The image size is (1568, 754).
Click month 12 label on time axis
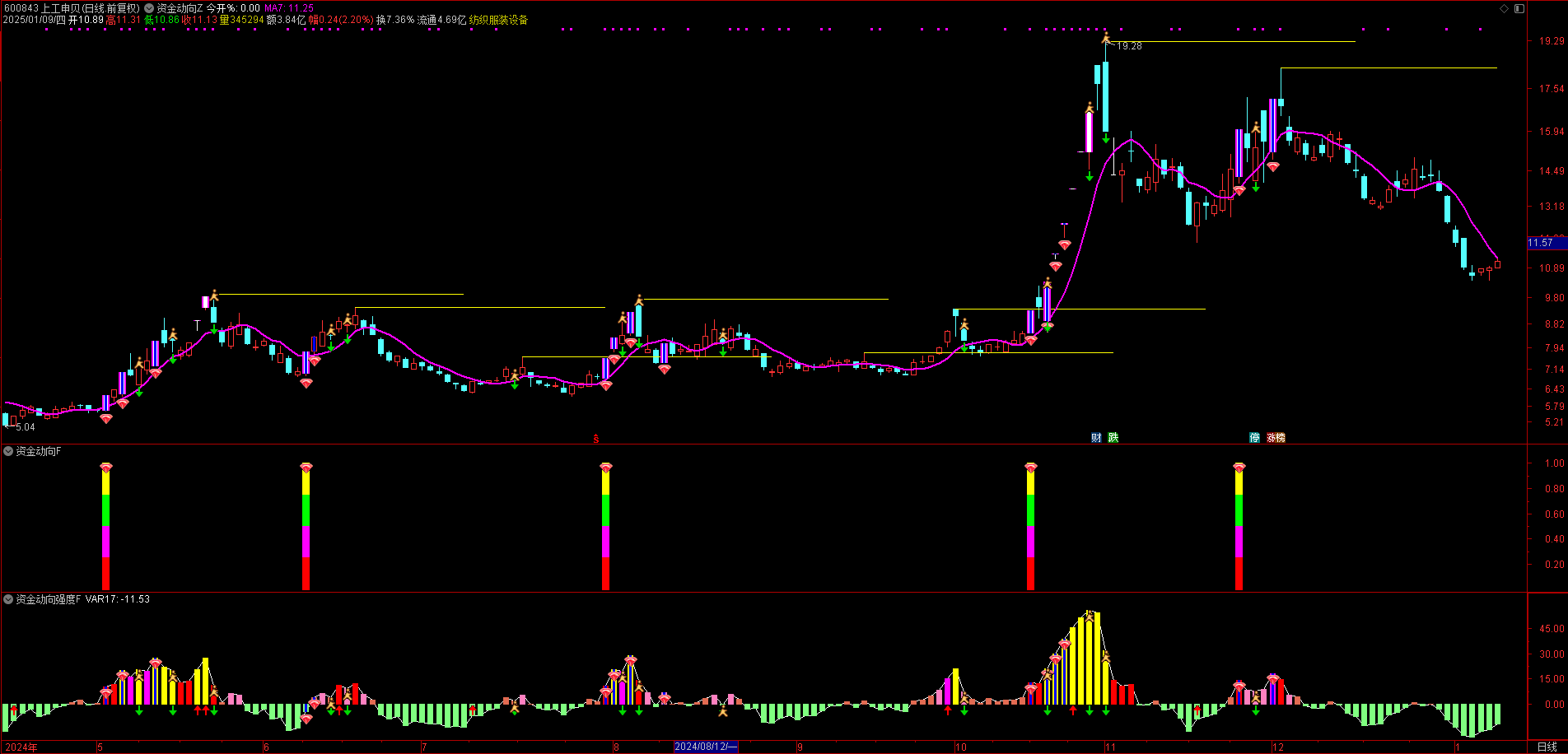1277,747
